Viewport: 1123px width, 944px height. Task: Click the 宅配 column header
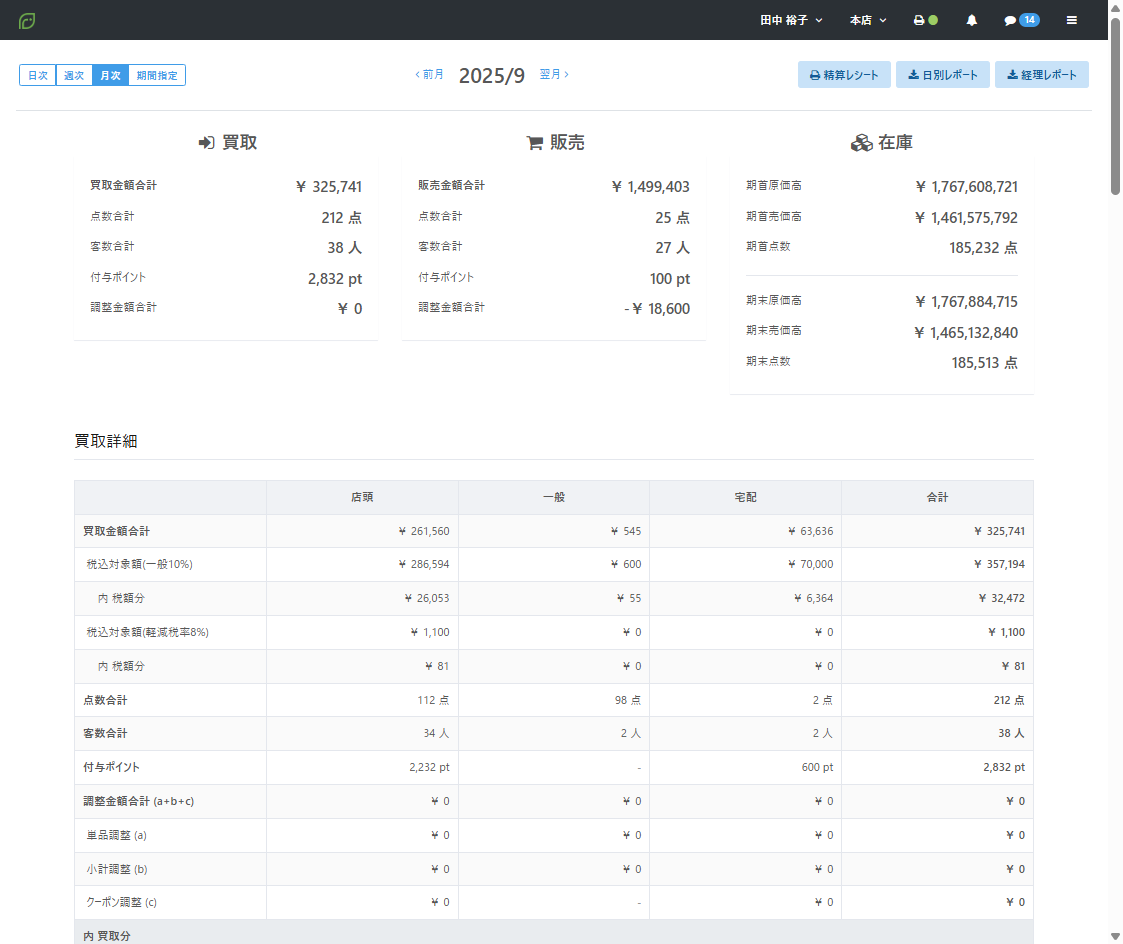745,497
